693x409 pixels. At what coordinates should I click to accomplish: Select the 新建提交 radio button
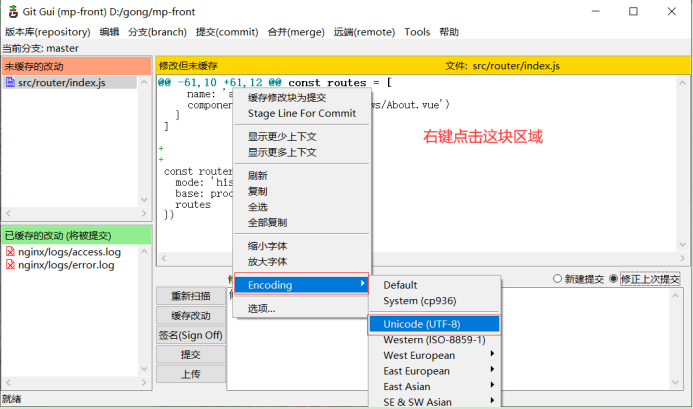557,279
